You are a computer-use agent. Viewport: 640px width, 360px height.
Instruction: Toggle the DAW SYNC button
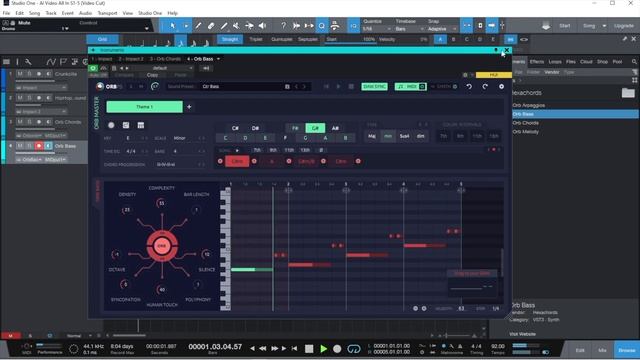(x=374, y=87)
